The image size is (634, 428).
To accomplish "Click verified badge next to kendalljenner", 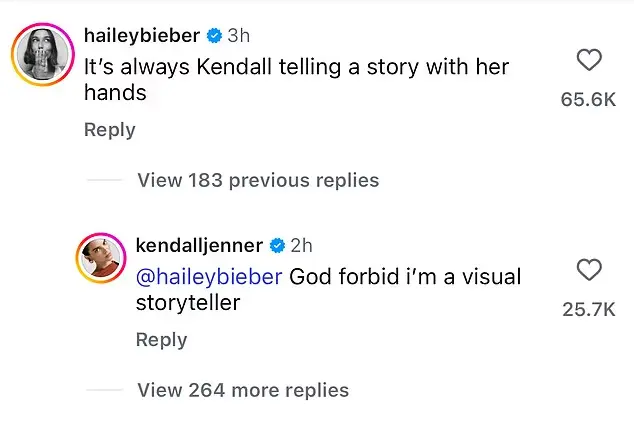I will pyautogui.click(x=276, y=246).
